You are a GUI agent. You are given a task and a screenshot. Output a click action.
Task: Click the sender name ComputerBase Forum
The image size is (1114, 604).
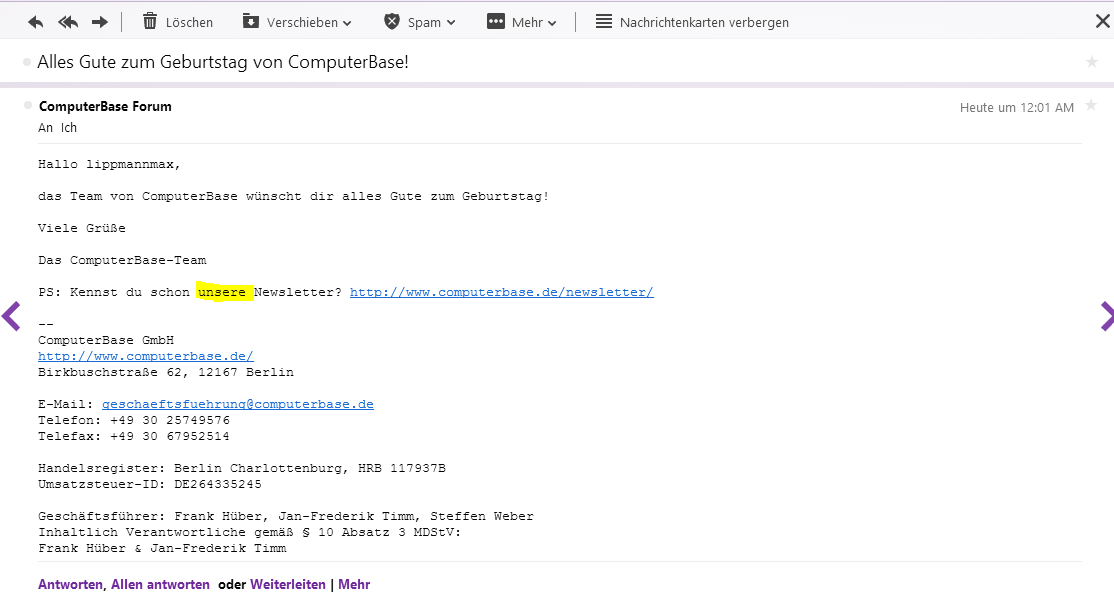pyautogui.click(x=105, y=107)
